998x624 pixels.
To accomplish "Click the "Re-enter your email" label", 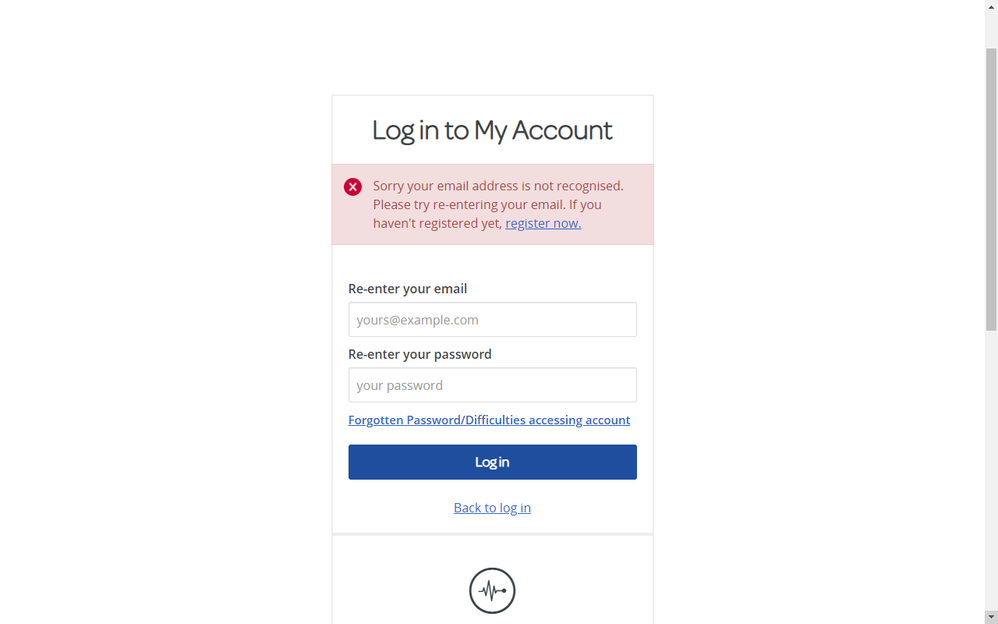I will (407, 289).
